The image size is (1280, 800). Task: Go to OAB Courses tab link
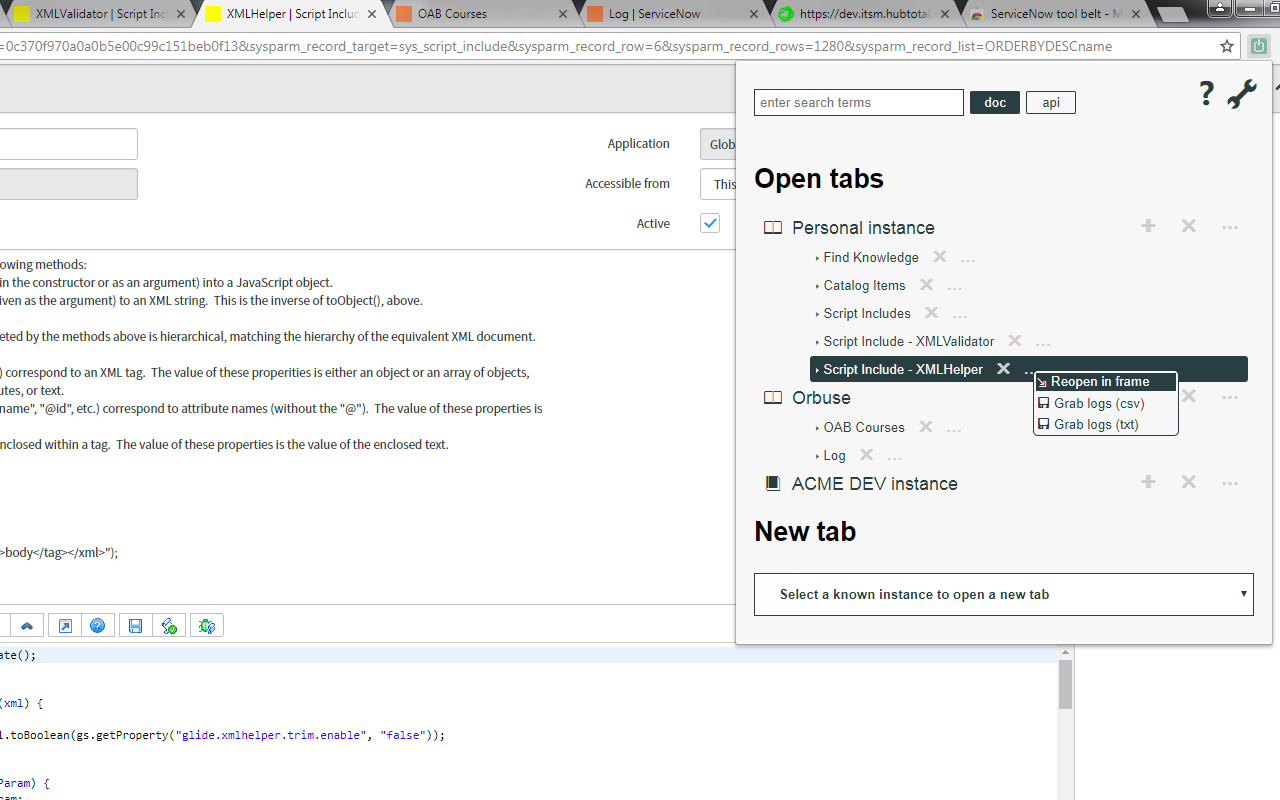pyautogui.click(x=864, y=427)
